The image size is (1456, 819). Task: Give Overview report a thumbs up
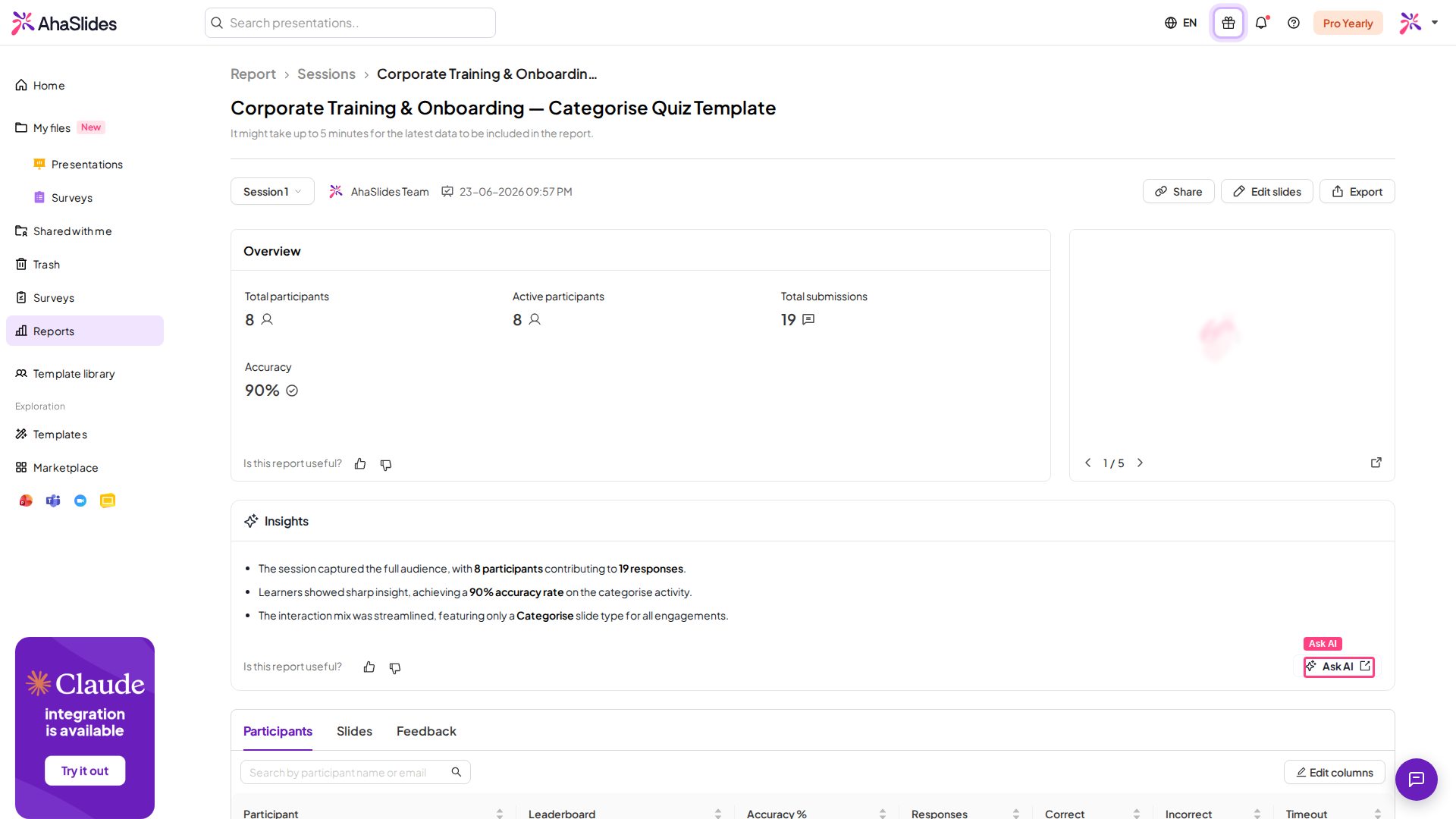click(x=360, y=464)
